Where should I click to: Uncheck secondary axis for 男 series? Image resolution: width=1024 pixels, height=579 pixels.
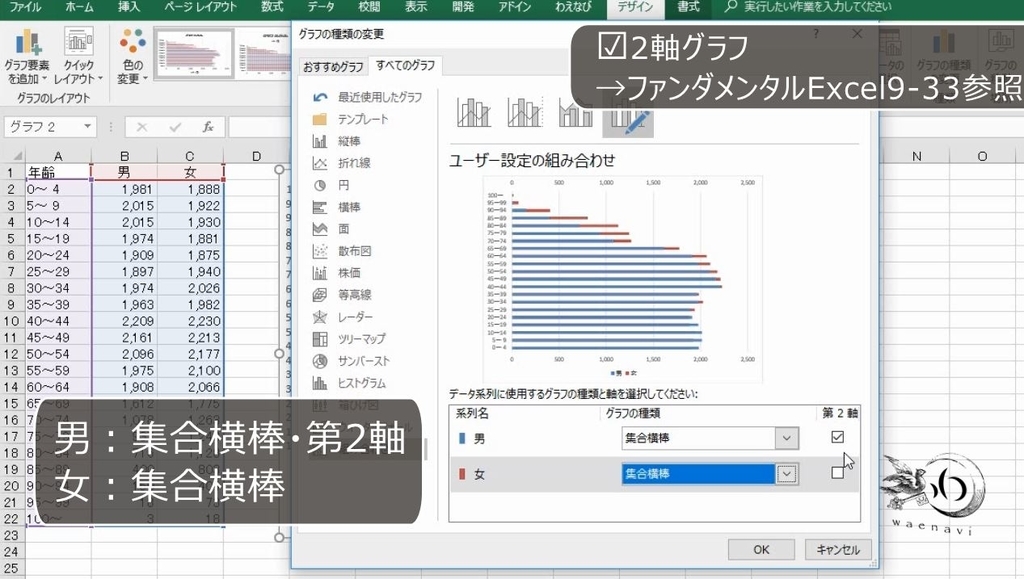click(837, 437)
